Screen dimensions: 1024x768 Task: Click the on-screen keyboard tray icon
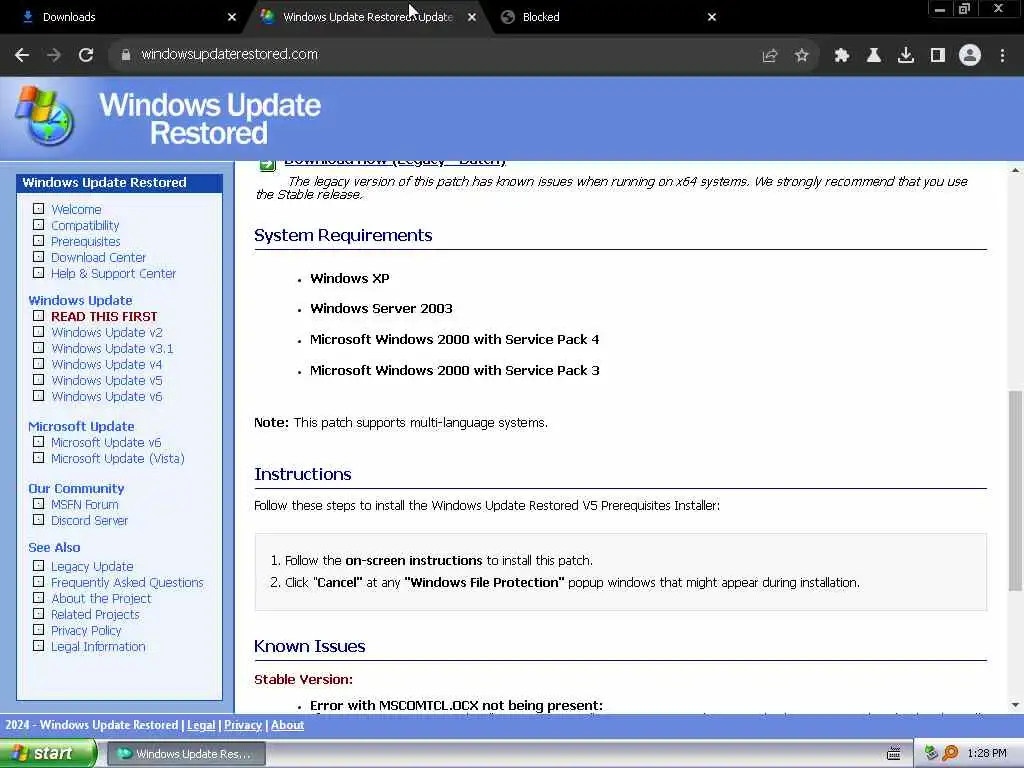coord(894,754)
